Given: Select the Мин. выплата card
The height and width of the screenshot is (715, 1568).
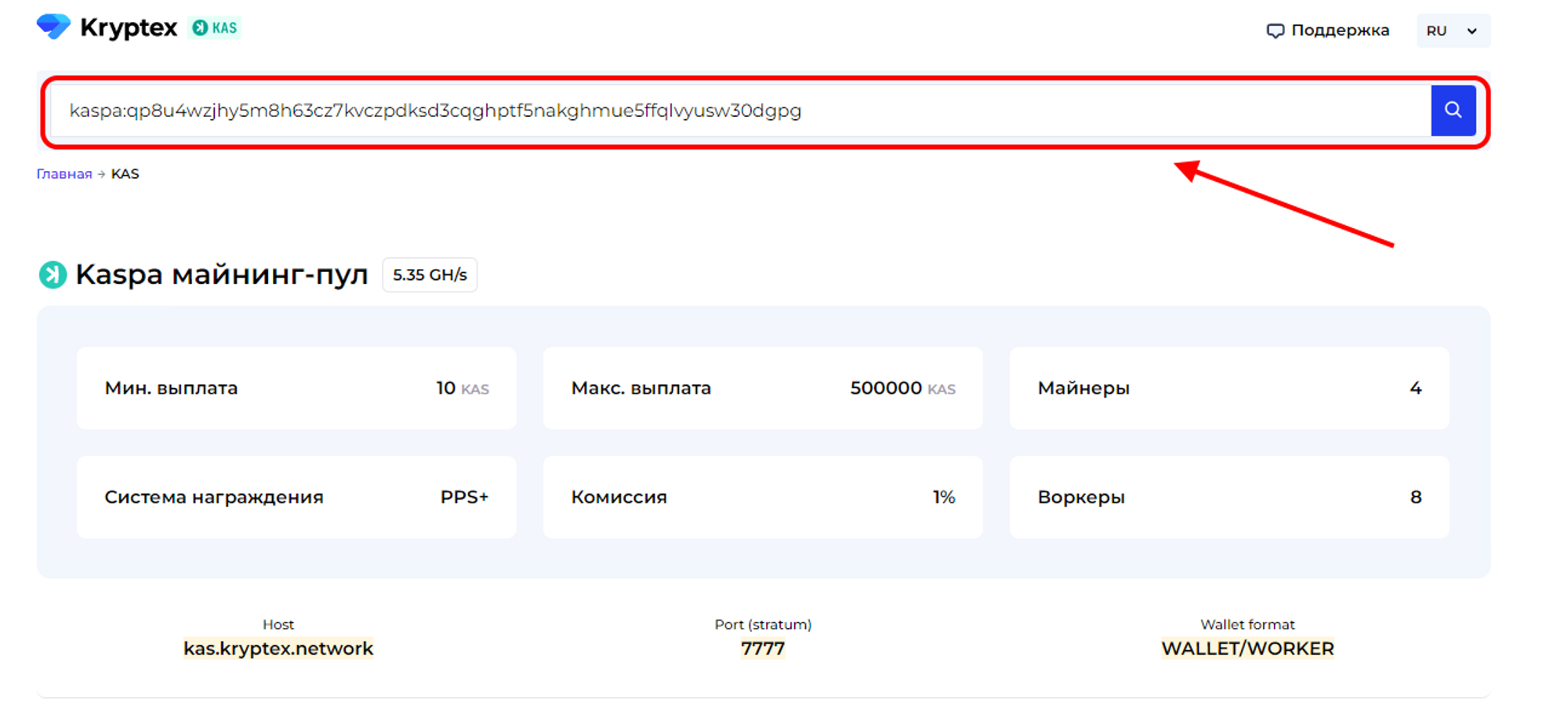Looking at the screenshot, I should click(x=296, y=388).
